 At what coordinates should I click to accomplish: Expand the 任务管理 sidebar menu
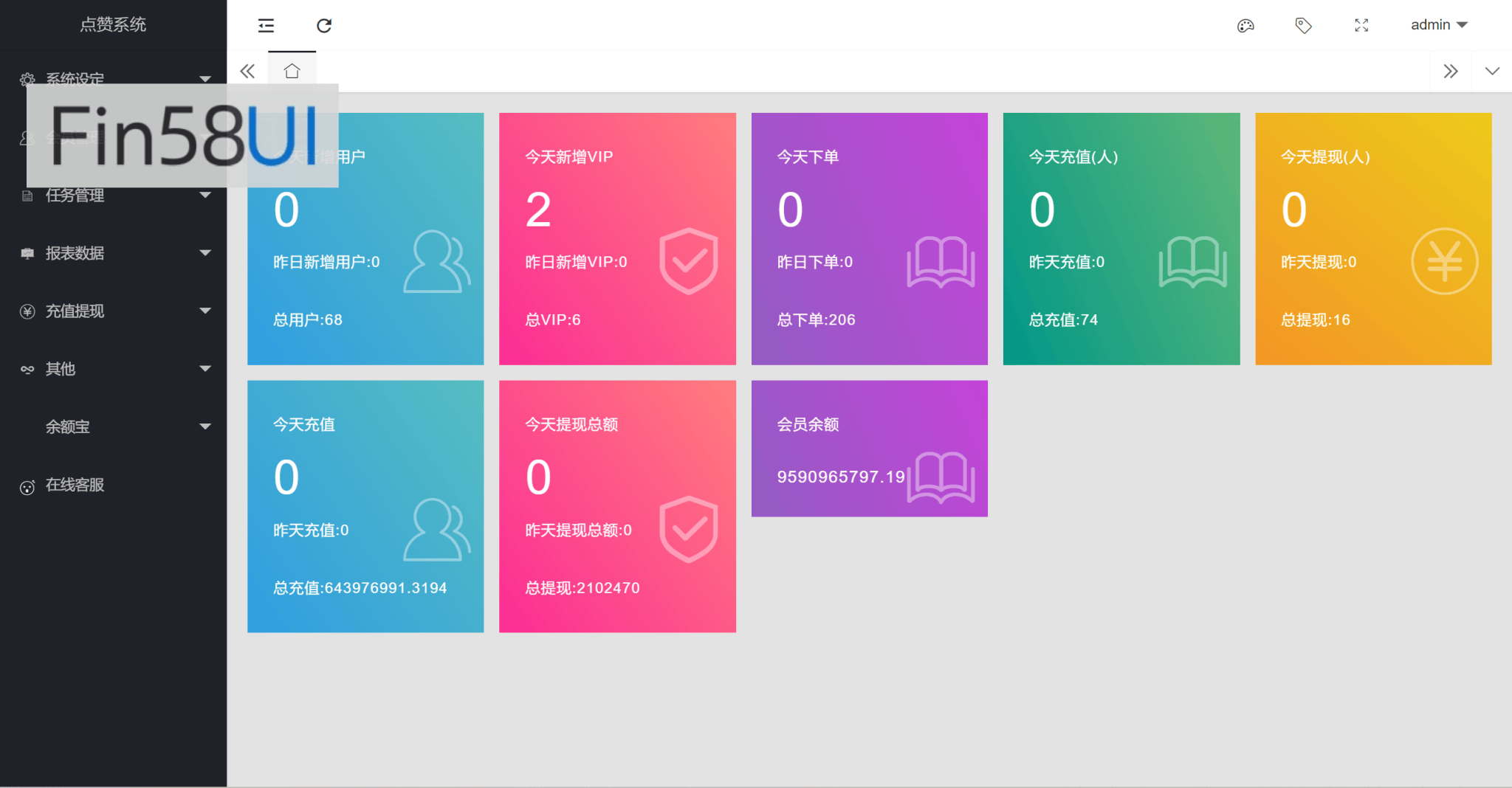click(x=114, y=196)
